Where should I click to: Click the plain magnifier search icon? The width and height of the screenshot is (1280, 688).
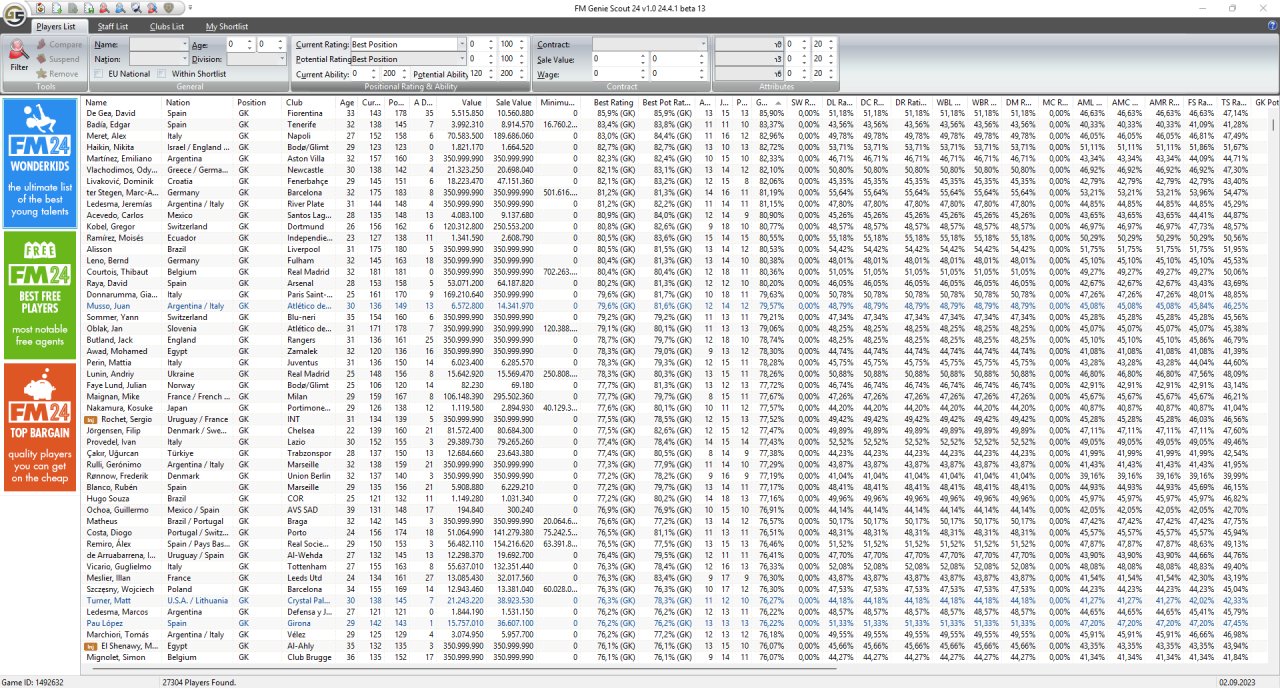click(x=136, y=8)
